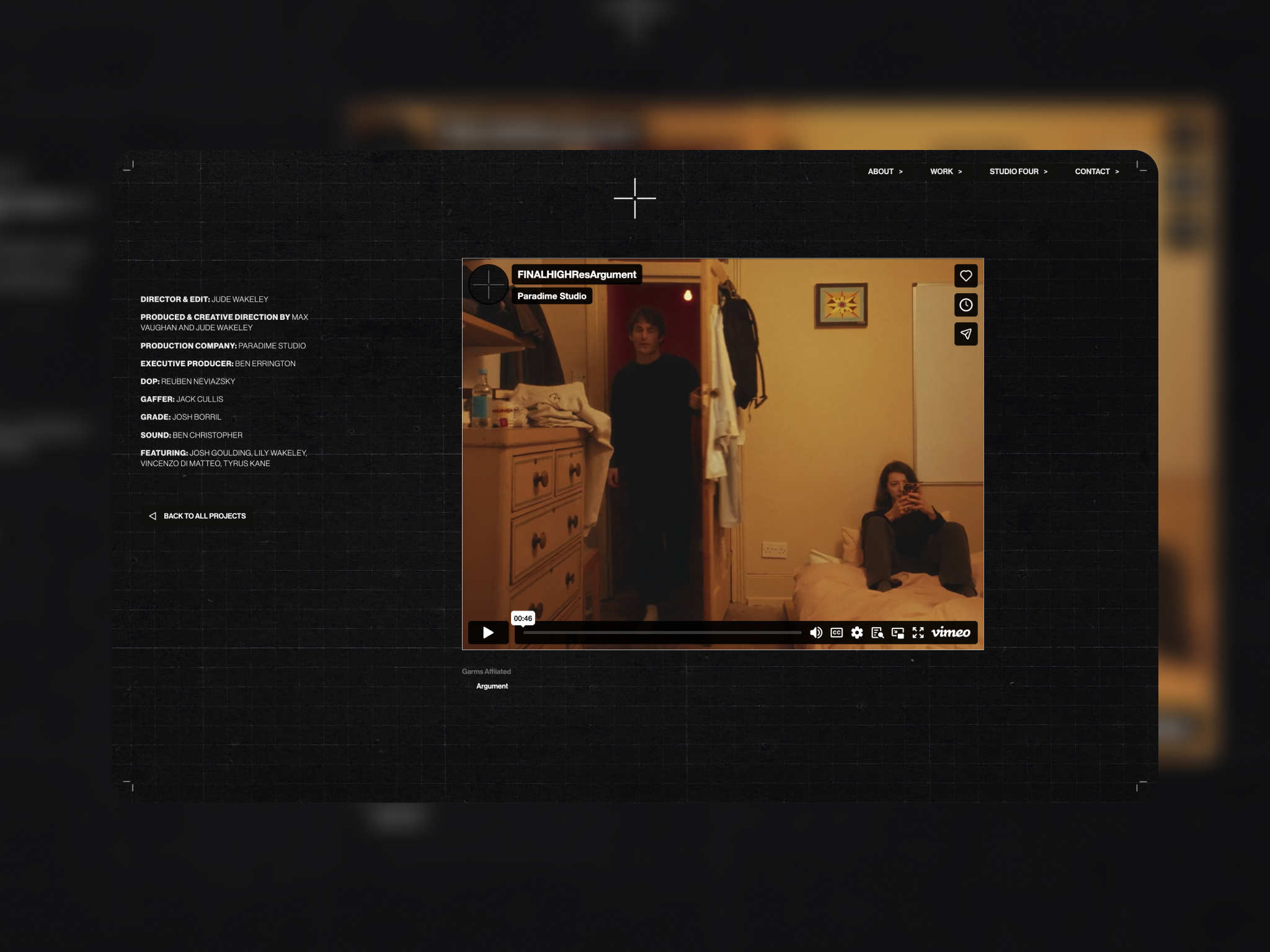
Task: Open the video transcript panel
Action: pos(877,632)
